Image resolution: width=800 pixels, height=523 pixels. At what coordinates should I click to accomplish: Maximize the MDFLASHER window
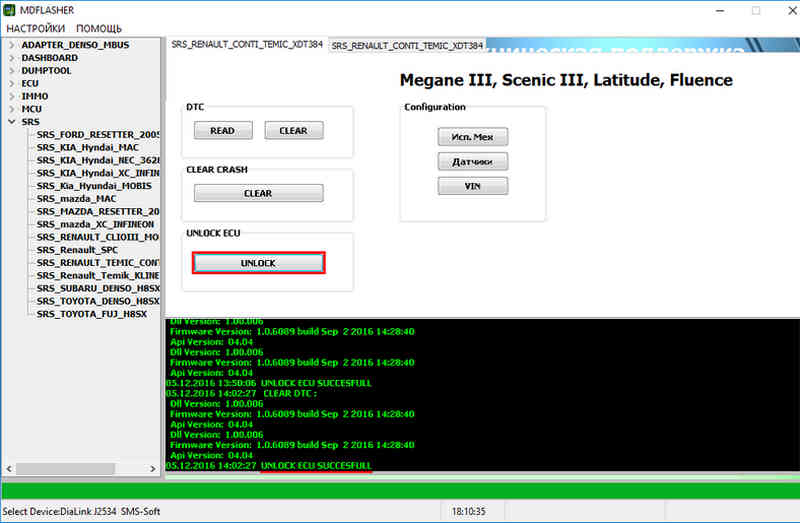756,11
